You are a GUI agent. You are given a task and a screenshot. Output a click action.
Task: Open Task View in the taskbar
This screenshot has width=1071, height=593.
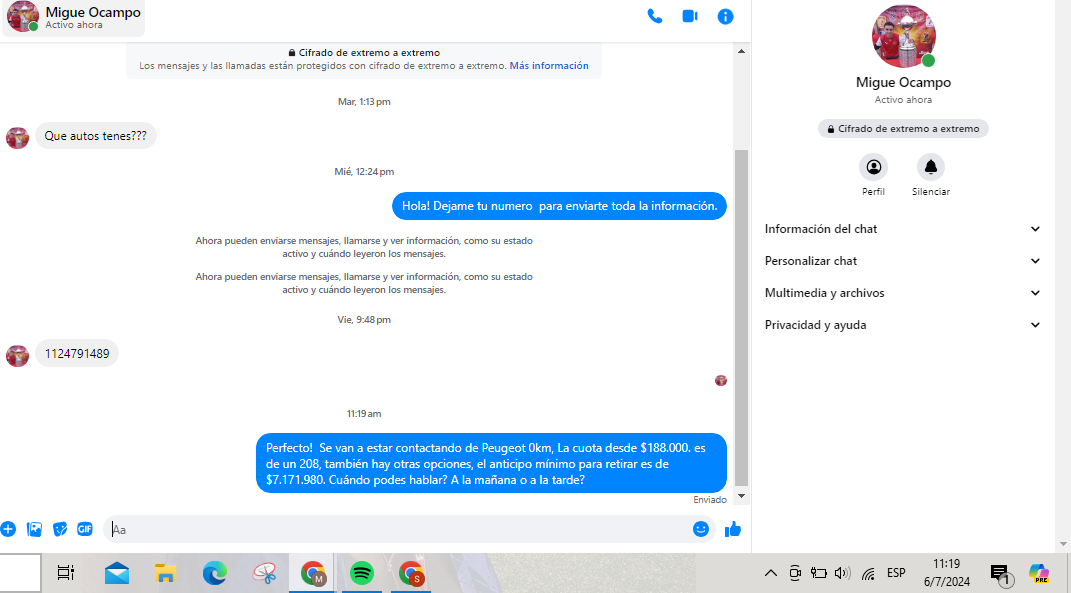pos(66,573)
